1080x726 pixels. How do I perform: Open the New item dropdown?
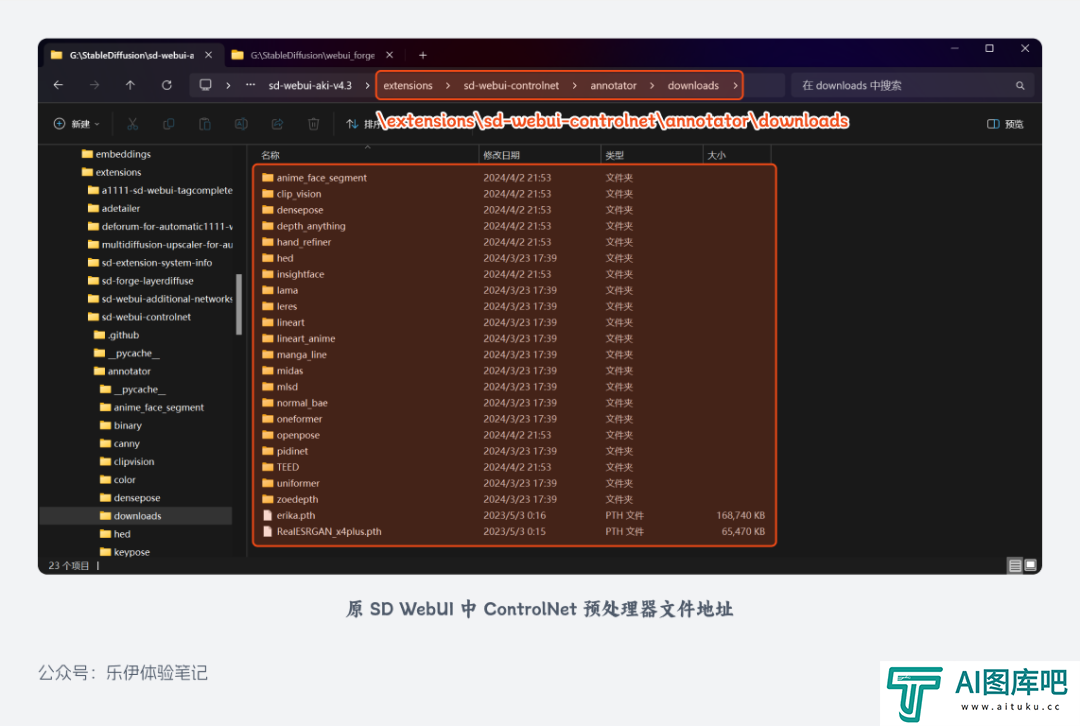click(x=76, y=124)
